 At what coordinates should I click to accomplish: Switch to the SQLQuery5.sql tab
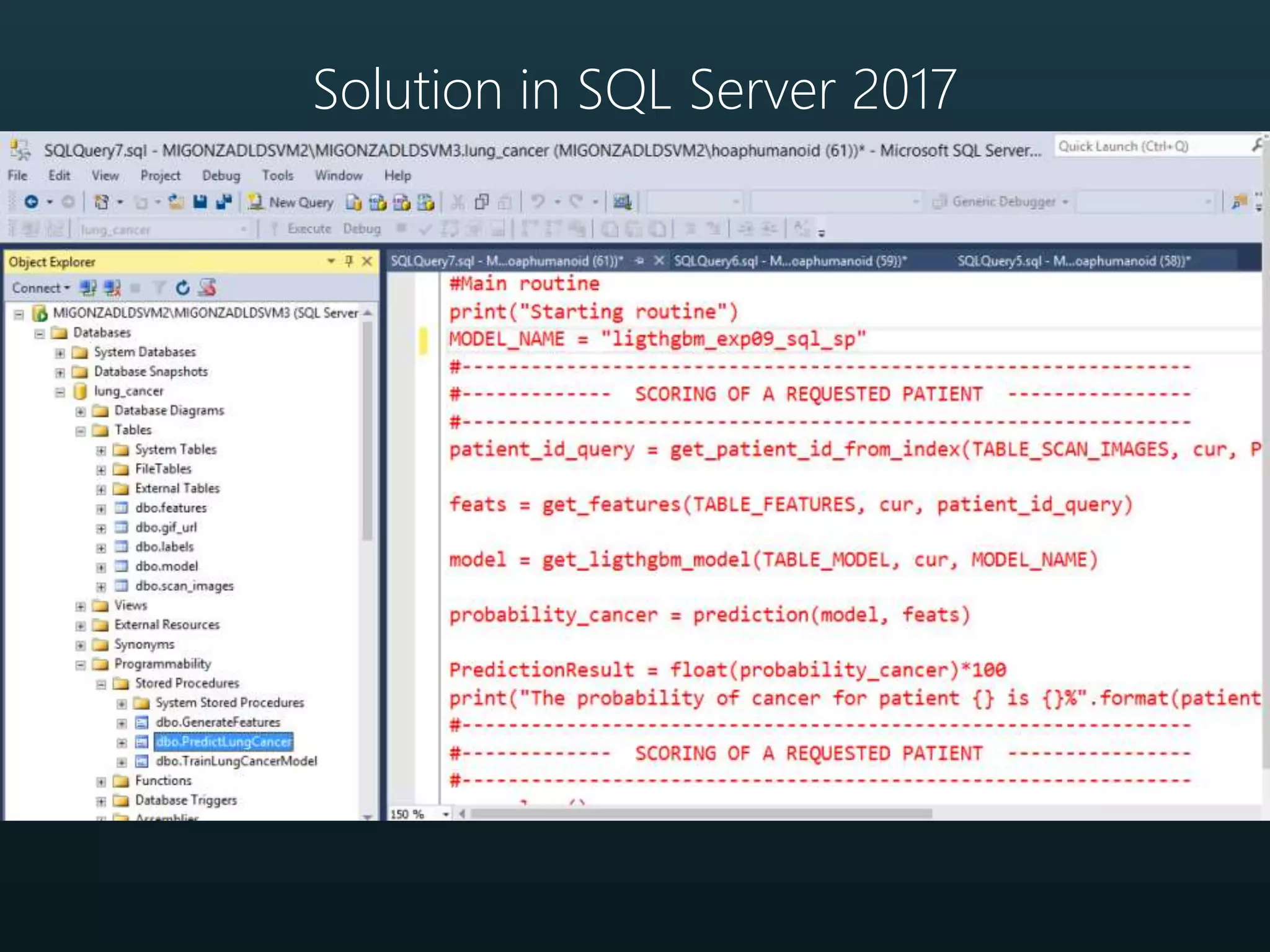coord(1074,262)
